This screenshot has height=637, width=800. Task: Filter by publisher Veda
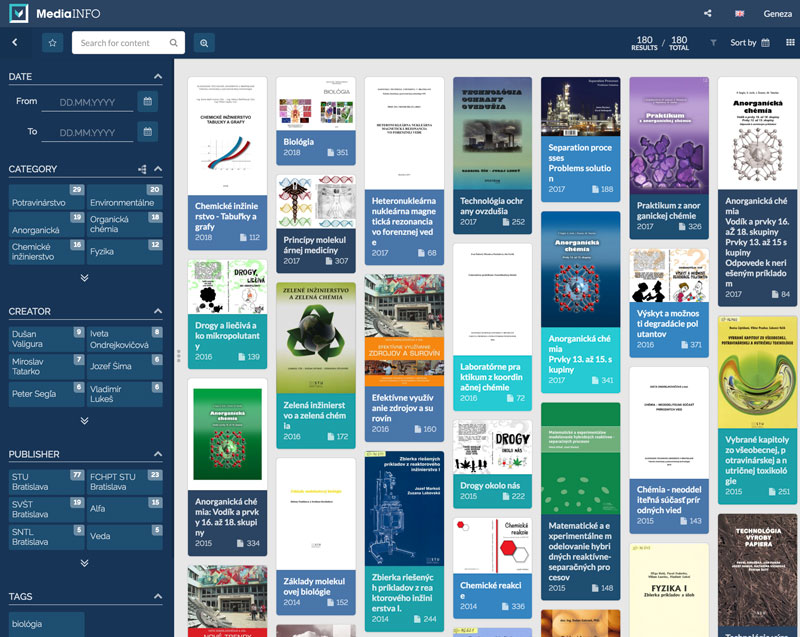tap(124, 537)
